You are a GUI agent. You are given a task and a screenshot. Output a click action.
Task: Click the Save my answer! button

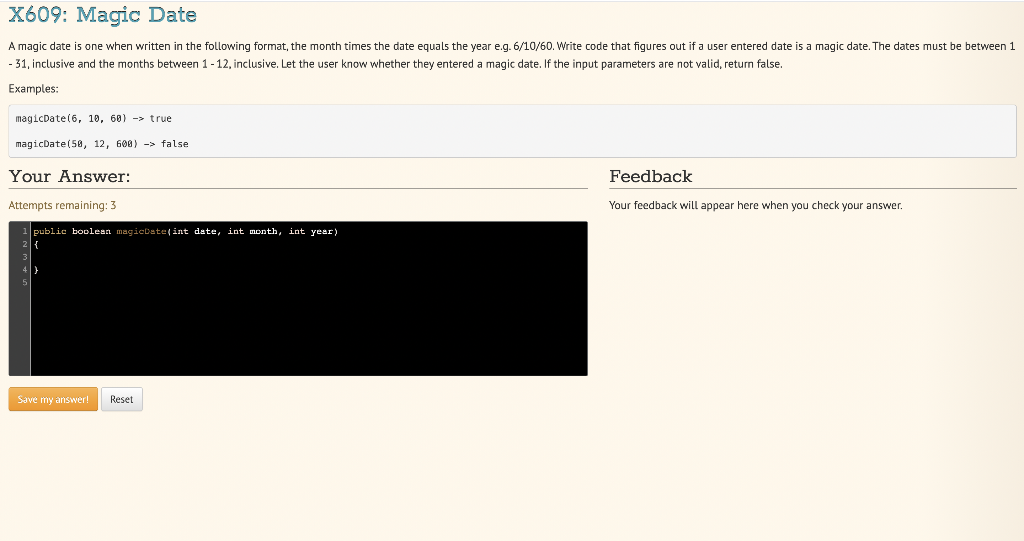click(x=53, y=399)
